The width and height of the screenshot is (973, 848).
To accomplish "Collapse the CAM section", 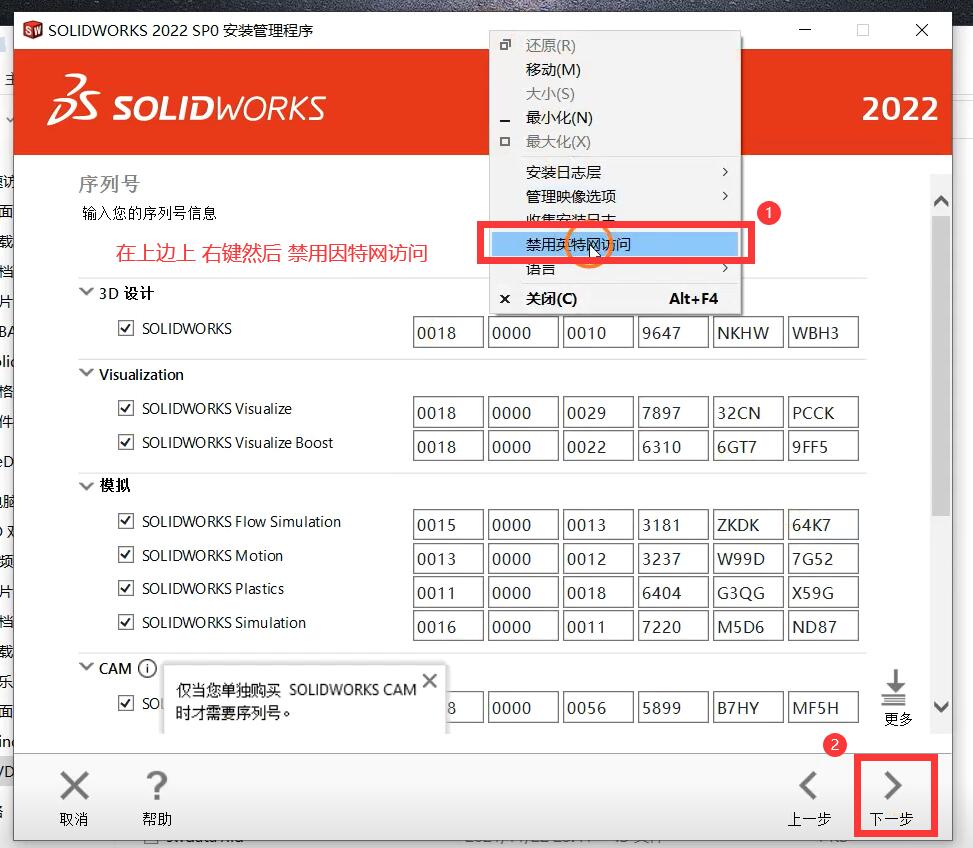I will point(86,667).
